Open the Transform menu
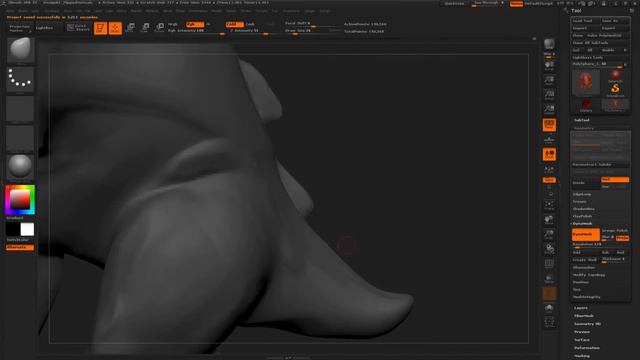640x360 pixels. click(291, 11)
